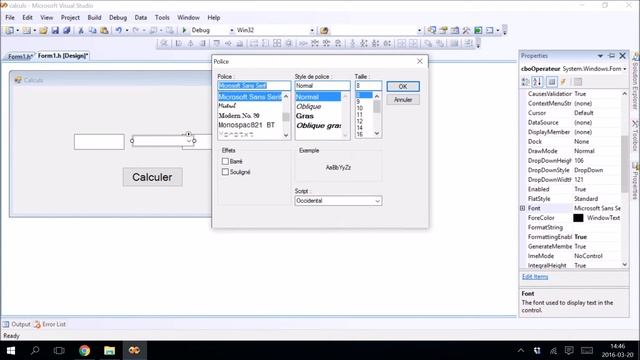Open the Tools menu
The height and width of the screenshot is (360, 640).
162,18
